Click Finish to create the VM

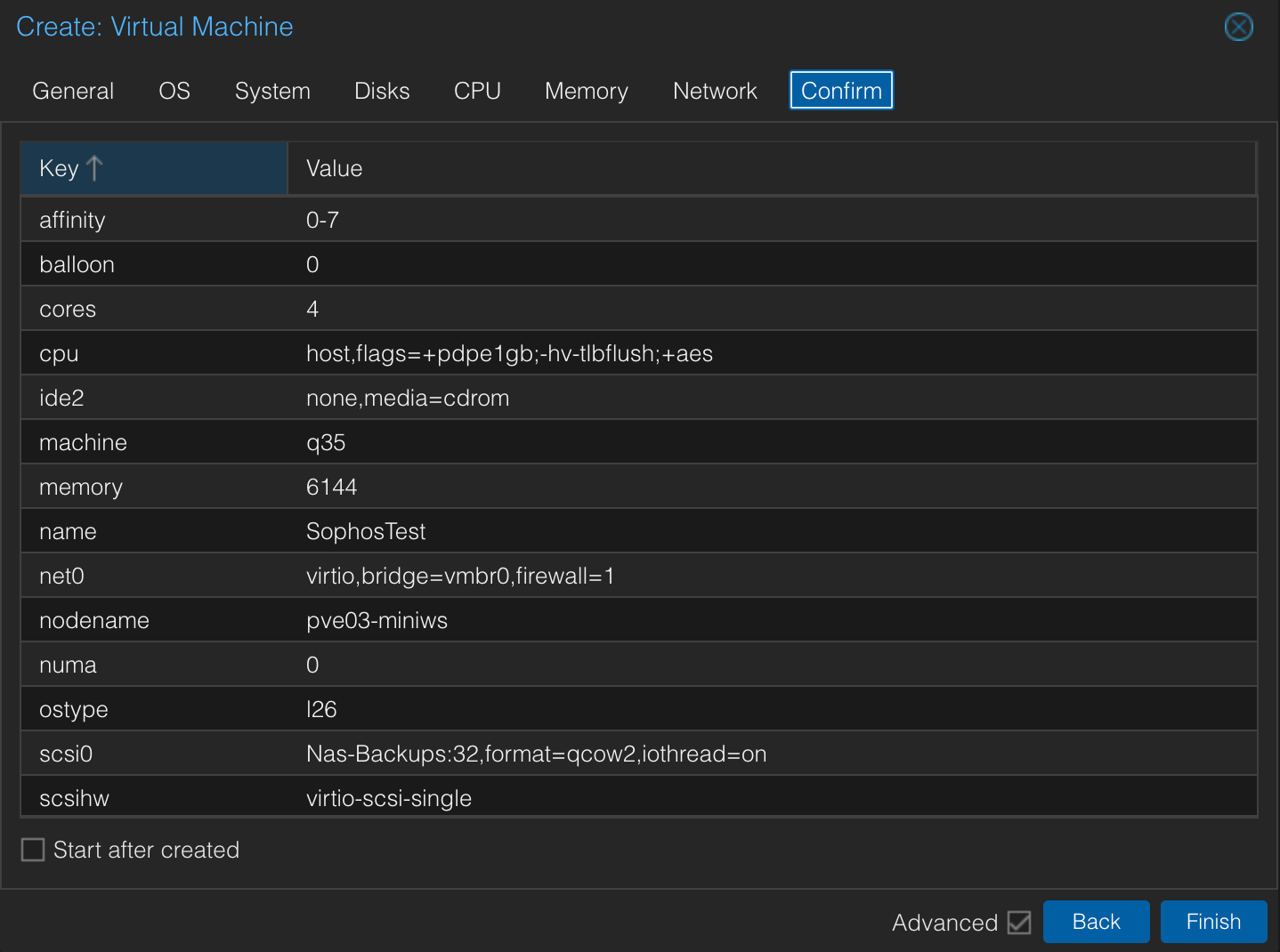click(1213, 922)
